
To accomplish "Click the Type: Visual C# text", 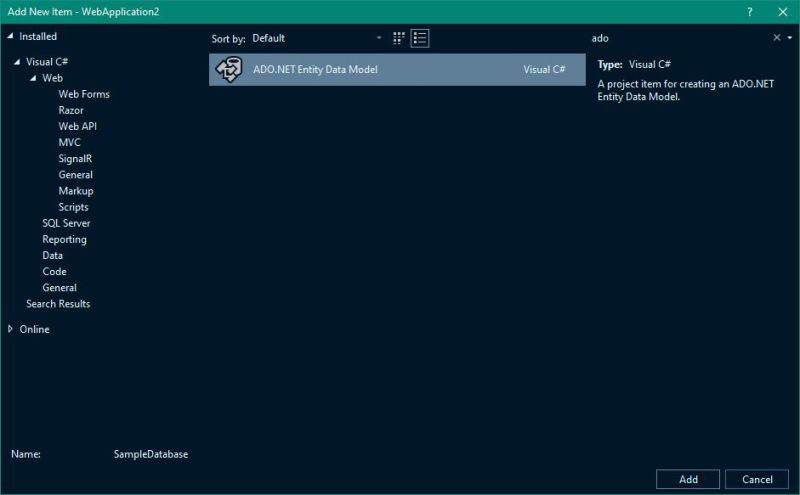I will click(x=634, y=64).
